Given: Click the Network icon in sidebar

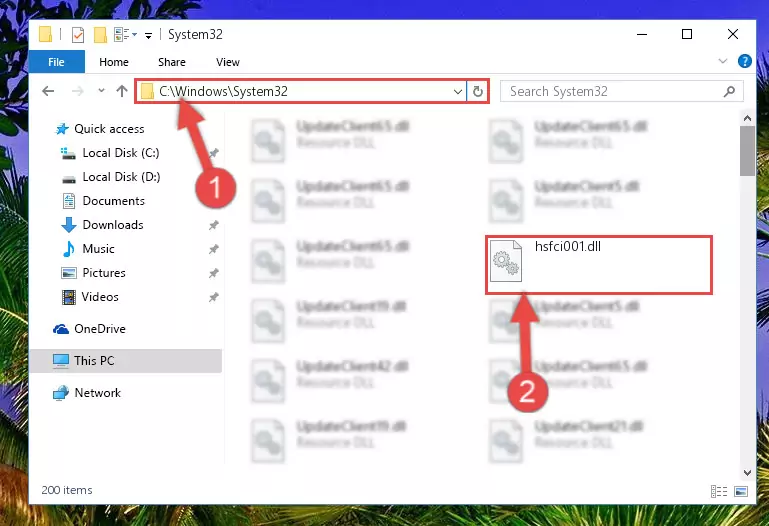Looking at the screenshot, I should 61,393.
